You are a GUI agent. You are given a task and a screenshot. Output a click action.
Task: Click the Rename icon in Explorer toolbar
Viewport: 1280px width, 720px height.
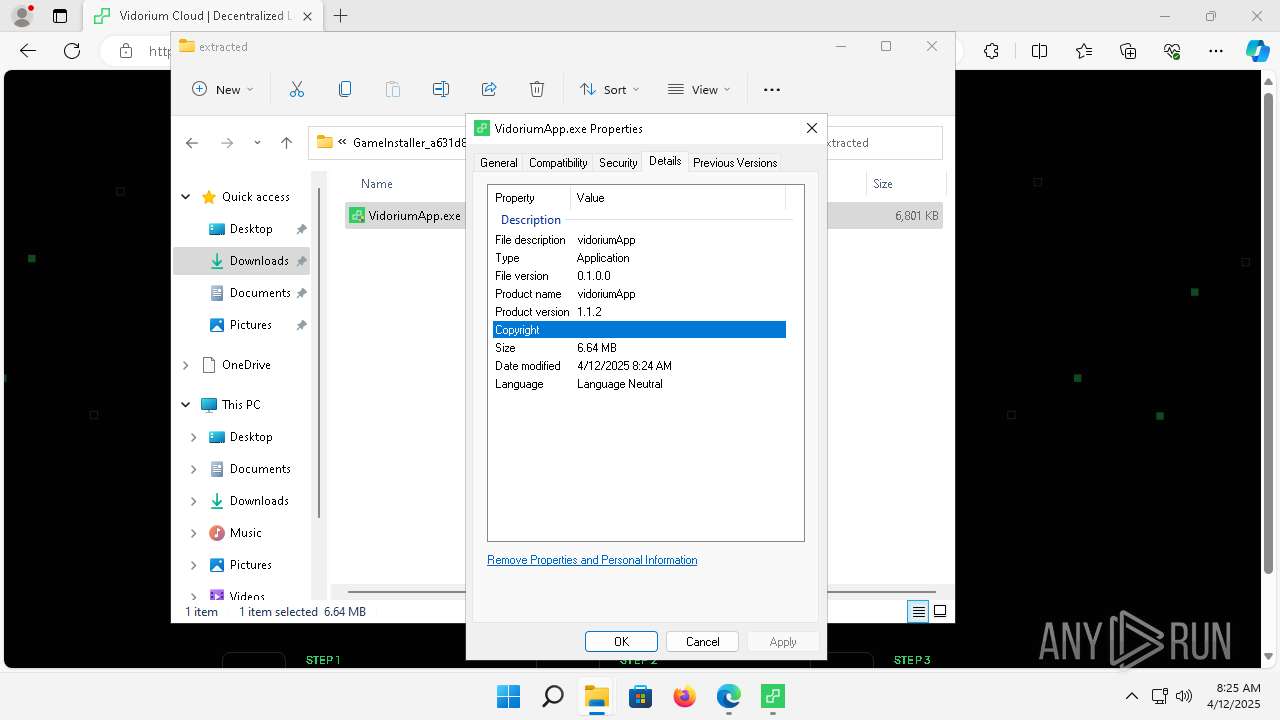(441, 89)
